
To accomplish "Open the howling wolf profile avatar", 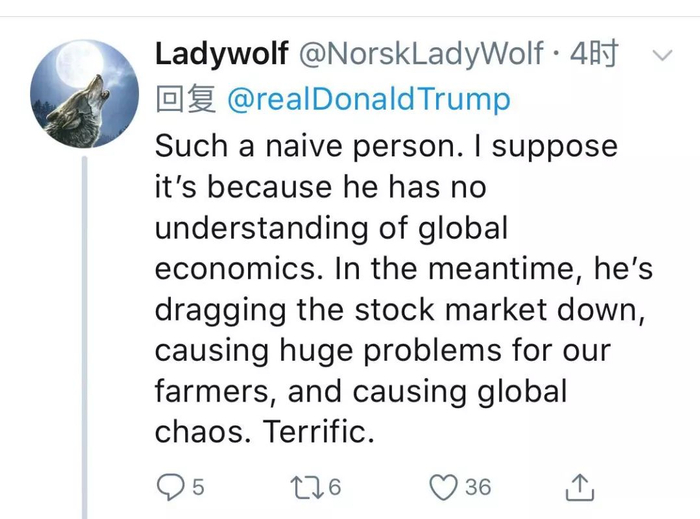I will tap(84, 94).
